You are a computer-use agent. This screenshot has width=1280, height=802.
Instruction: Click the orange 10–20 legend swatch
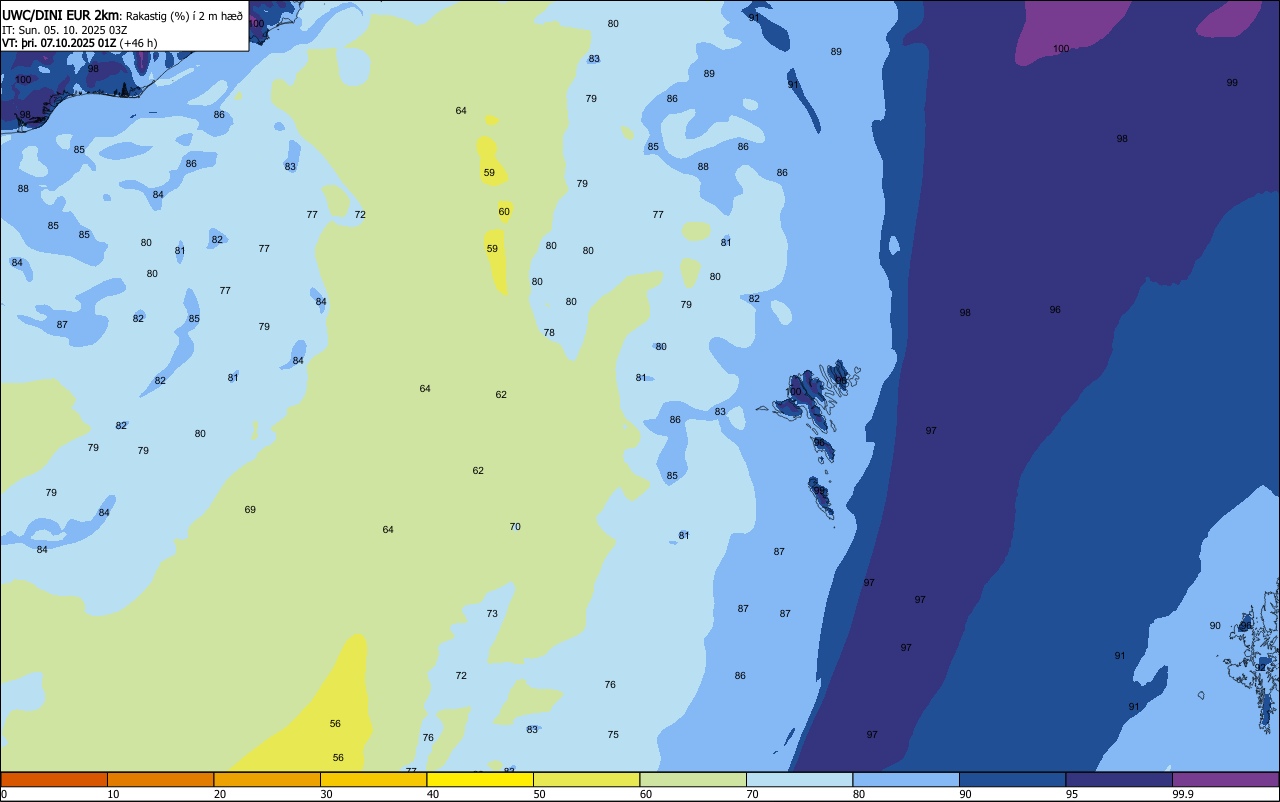pos(160,779)
